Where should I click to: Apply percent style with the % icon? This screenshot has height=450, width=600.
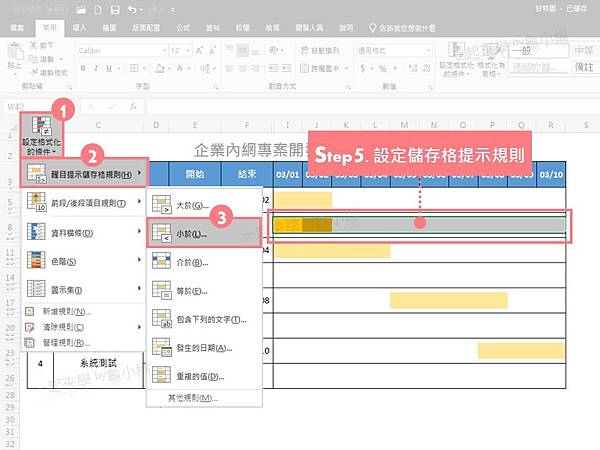[x=382, y=68]
